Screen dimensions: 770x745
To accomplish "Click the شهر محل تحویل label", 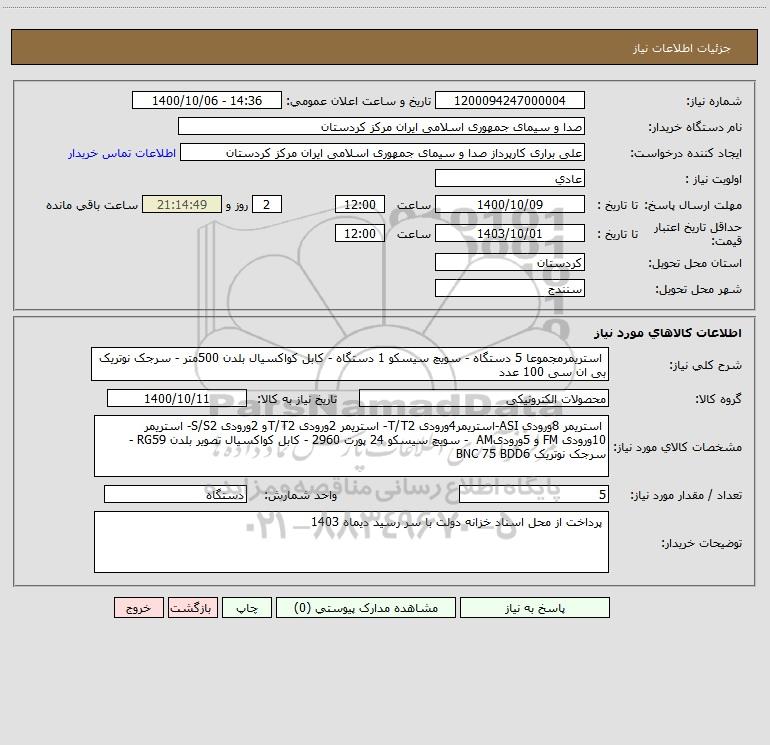I will click(x=699, y=289).
